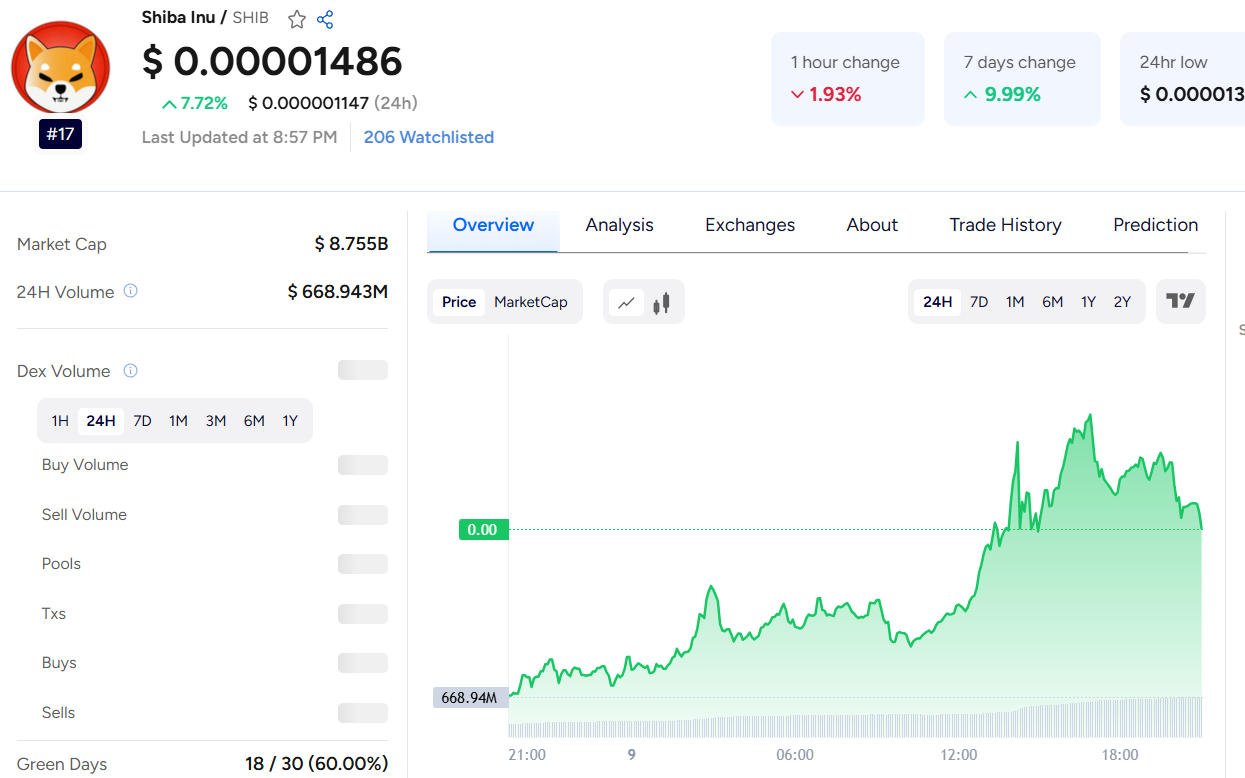Screen dimensions: 1245x778
Task: Click the Last Updated at 8:57 PM text
Action: (x=240, y=137)
